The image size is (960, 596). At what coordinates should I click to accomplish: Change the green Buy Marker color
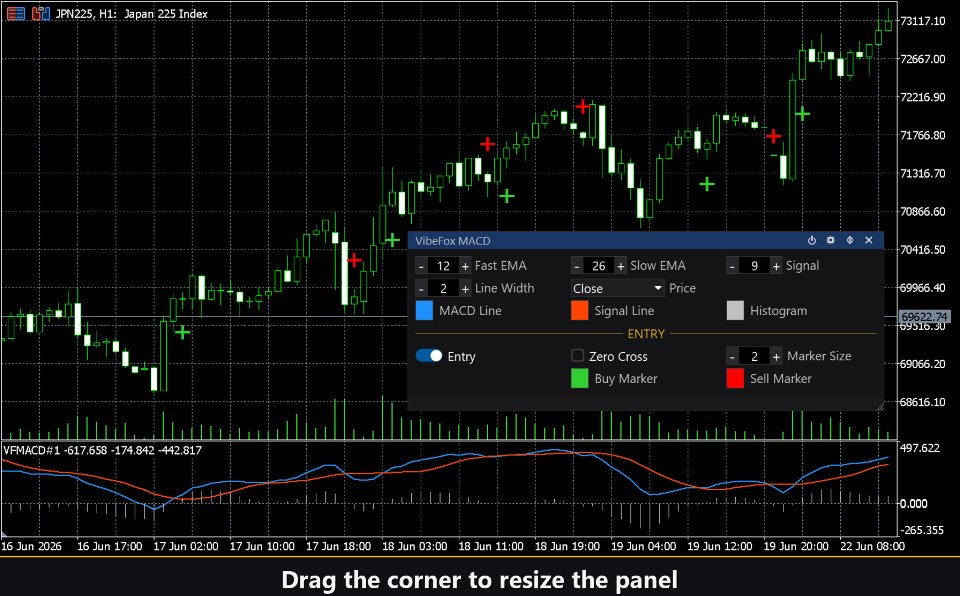[579, 379]
